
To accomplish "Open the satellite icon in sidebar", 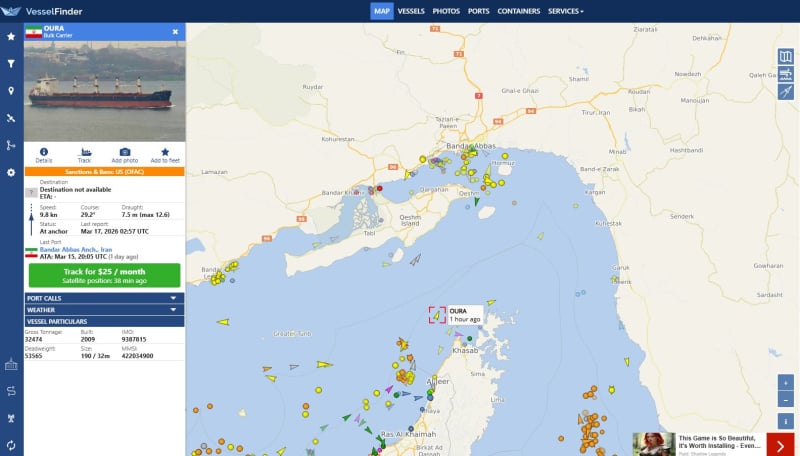I will point(11,118).
